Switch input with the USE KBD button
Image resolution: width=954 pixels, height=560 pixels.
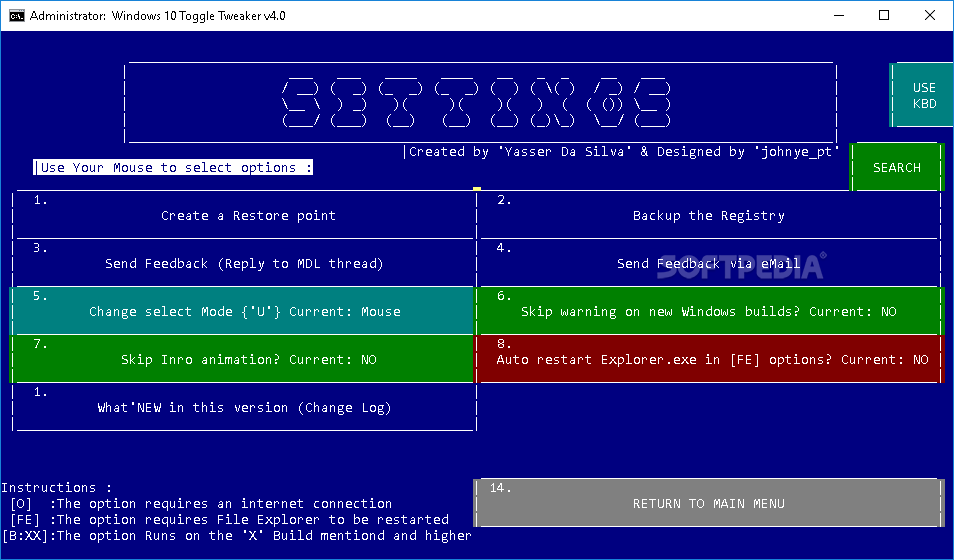(922, 96)
